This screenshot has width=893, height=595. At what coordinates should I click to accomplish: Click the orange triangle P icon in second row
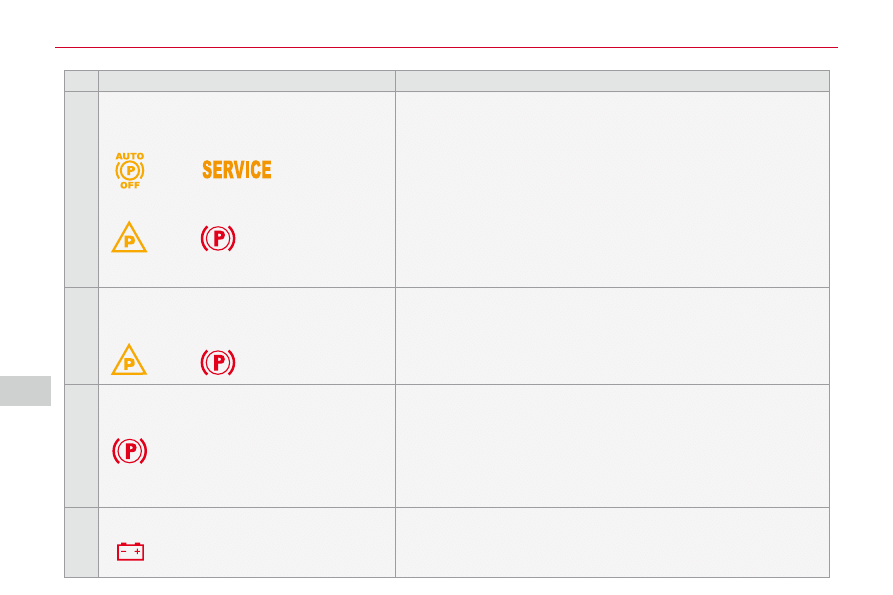(x=129, y=360)
